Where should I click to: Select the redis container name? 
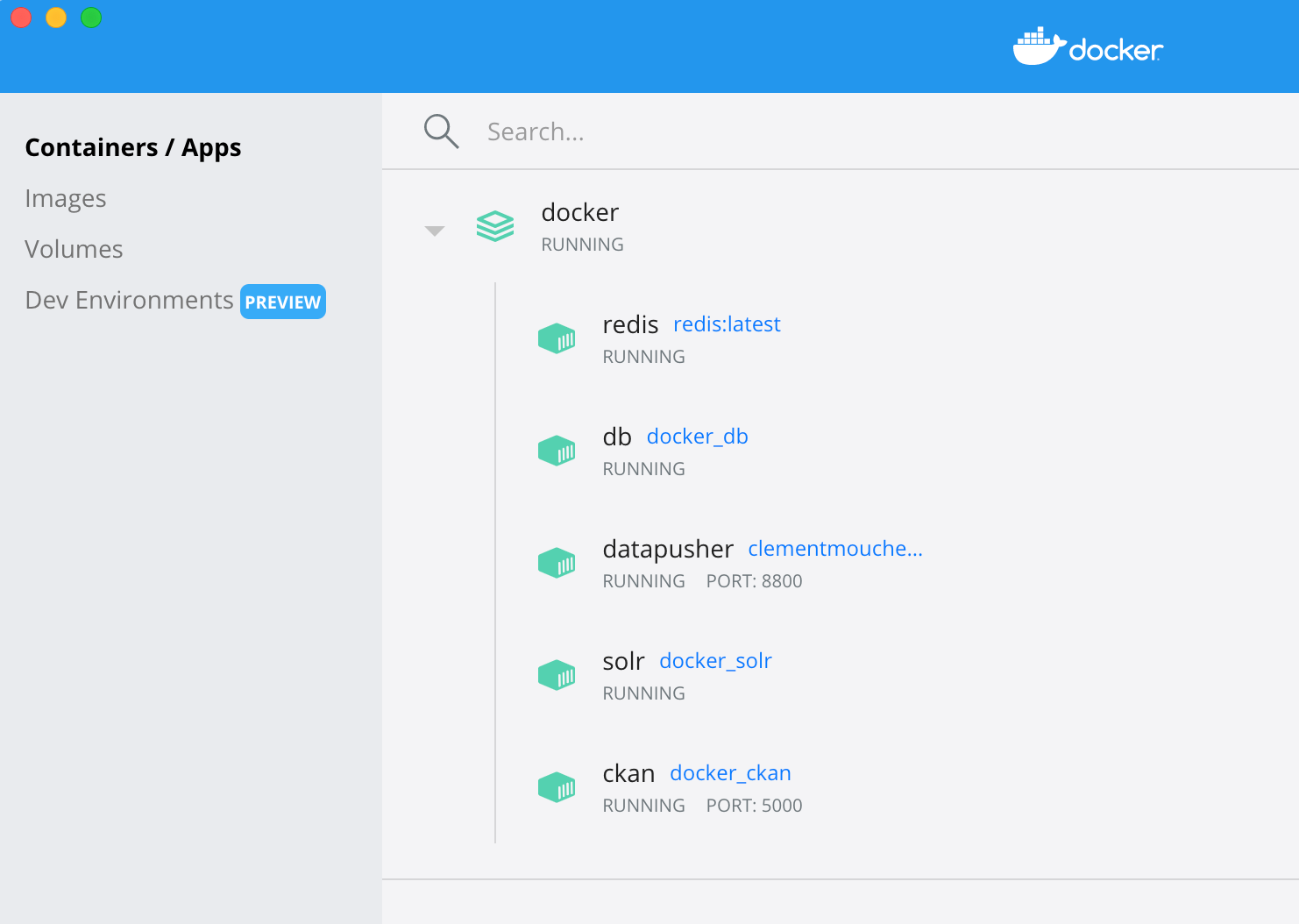[630, 324]
